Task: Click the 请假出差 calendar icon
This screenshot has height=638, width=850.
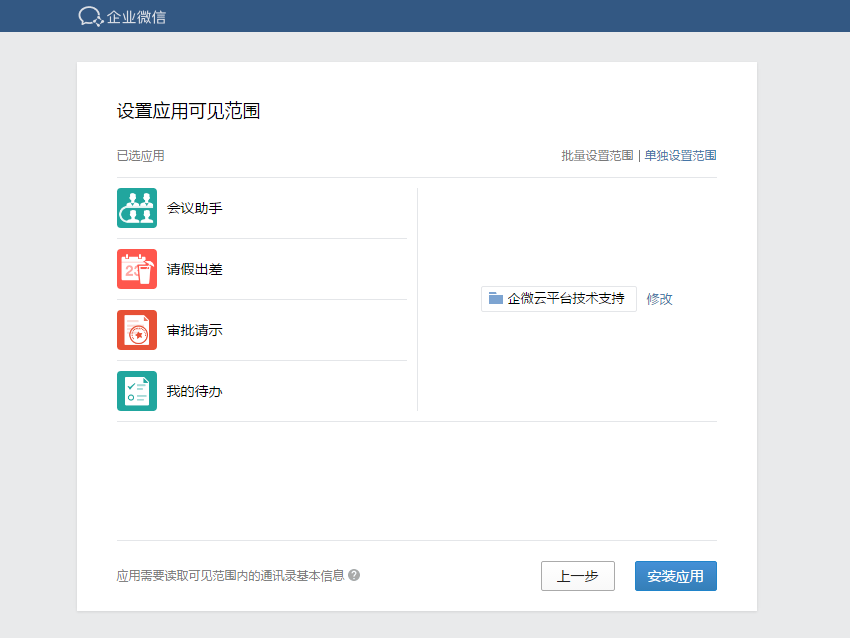Action: (x=137, y=269)
